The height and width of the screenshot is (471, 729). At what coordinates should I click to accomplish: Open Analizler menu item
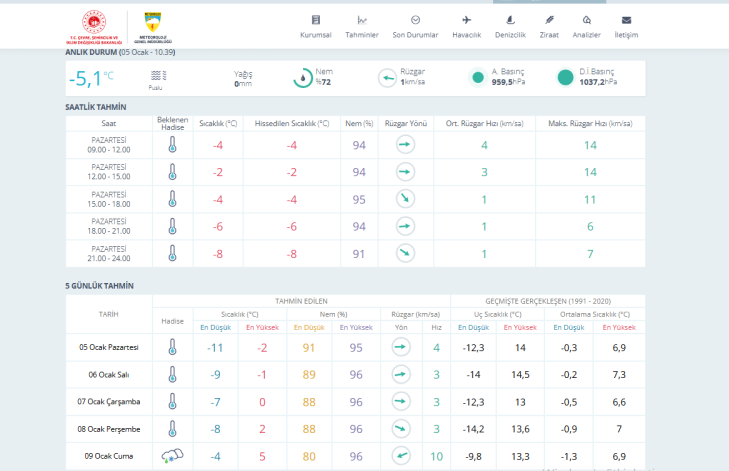pos(586,27)
